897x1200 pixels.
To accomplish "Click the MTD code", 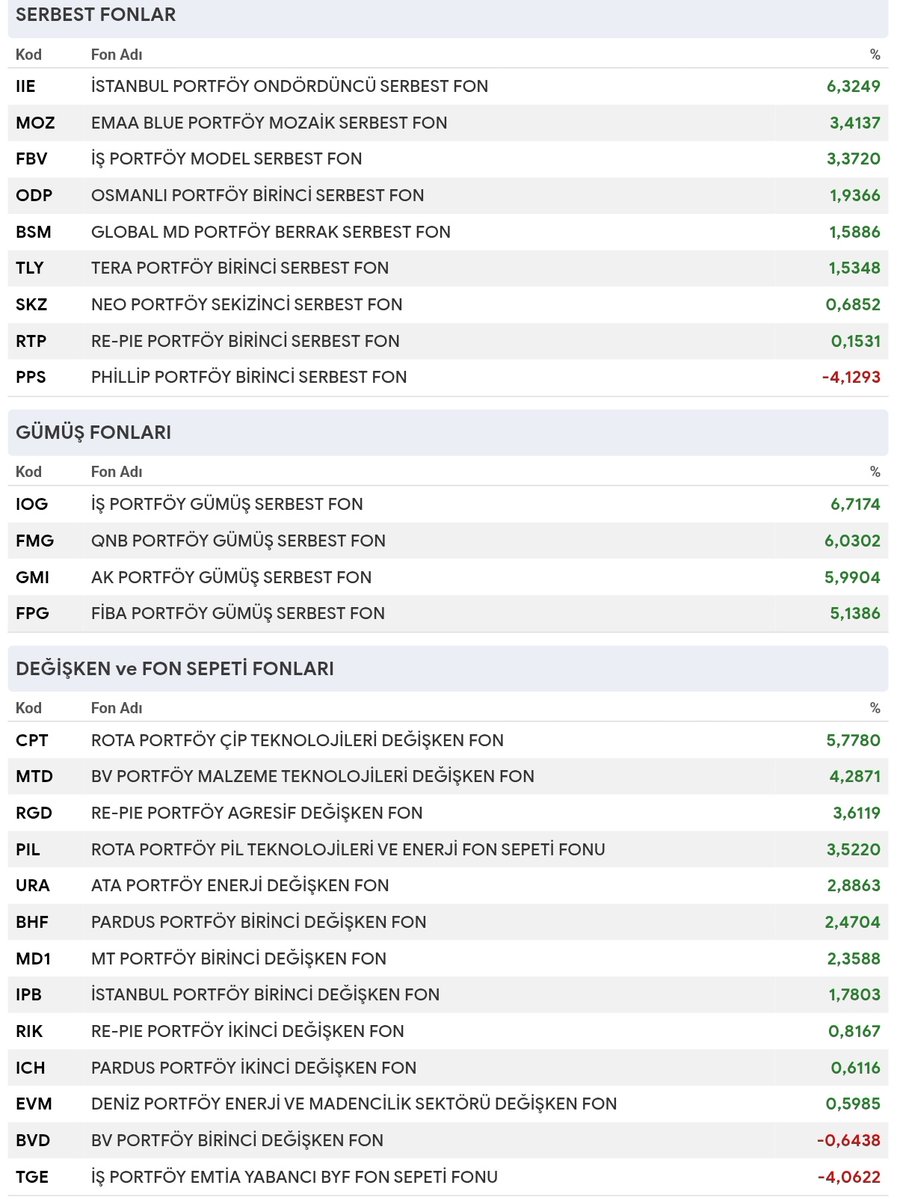I will click(x=35, y=776).
